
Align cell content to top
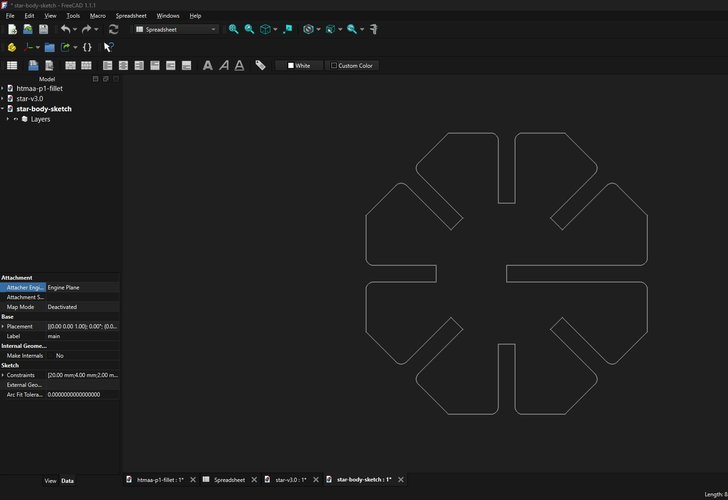[x=155, y=65]
